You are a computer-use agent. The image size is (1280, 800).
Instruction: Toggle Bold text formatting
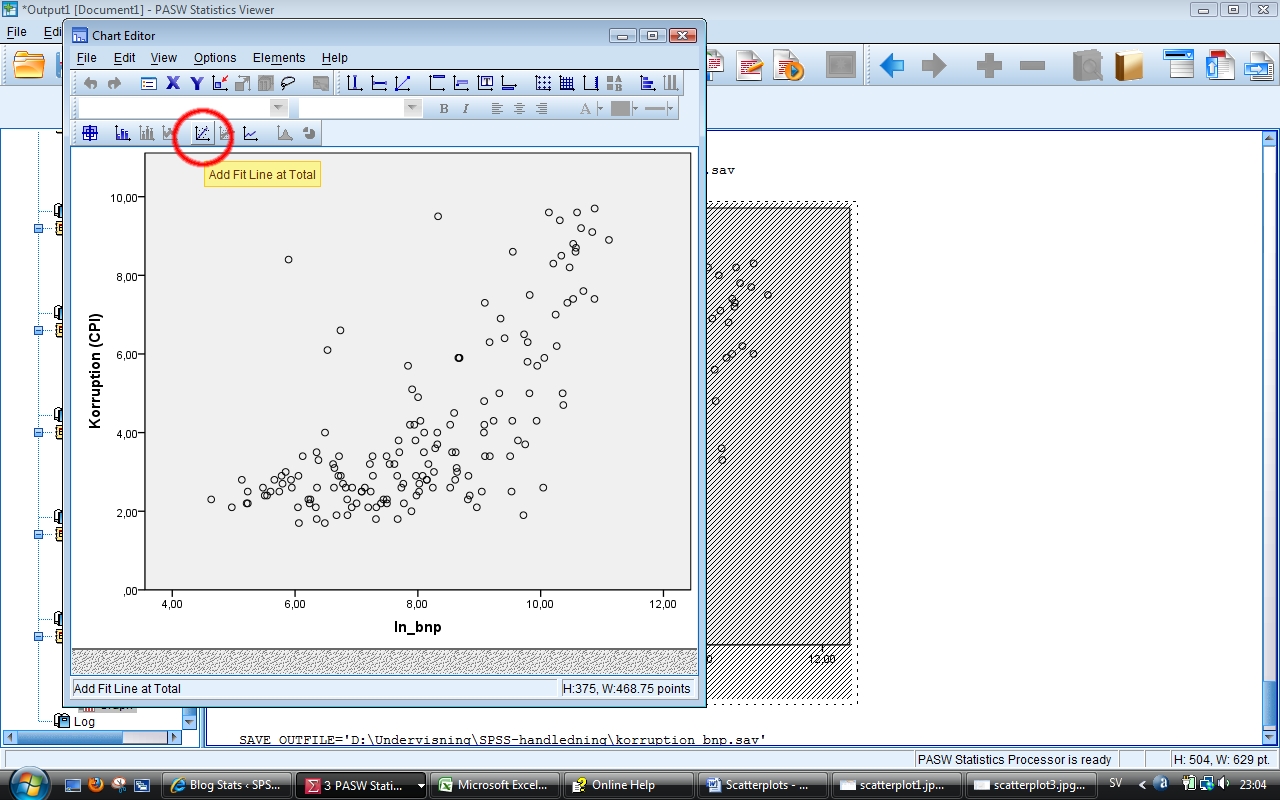click(x=443, y=108)
